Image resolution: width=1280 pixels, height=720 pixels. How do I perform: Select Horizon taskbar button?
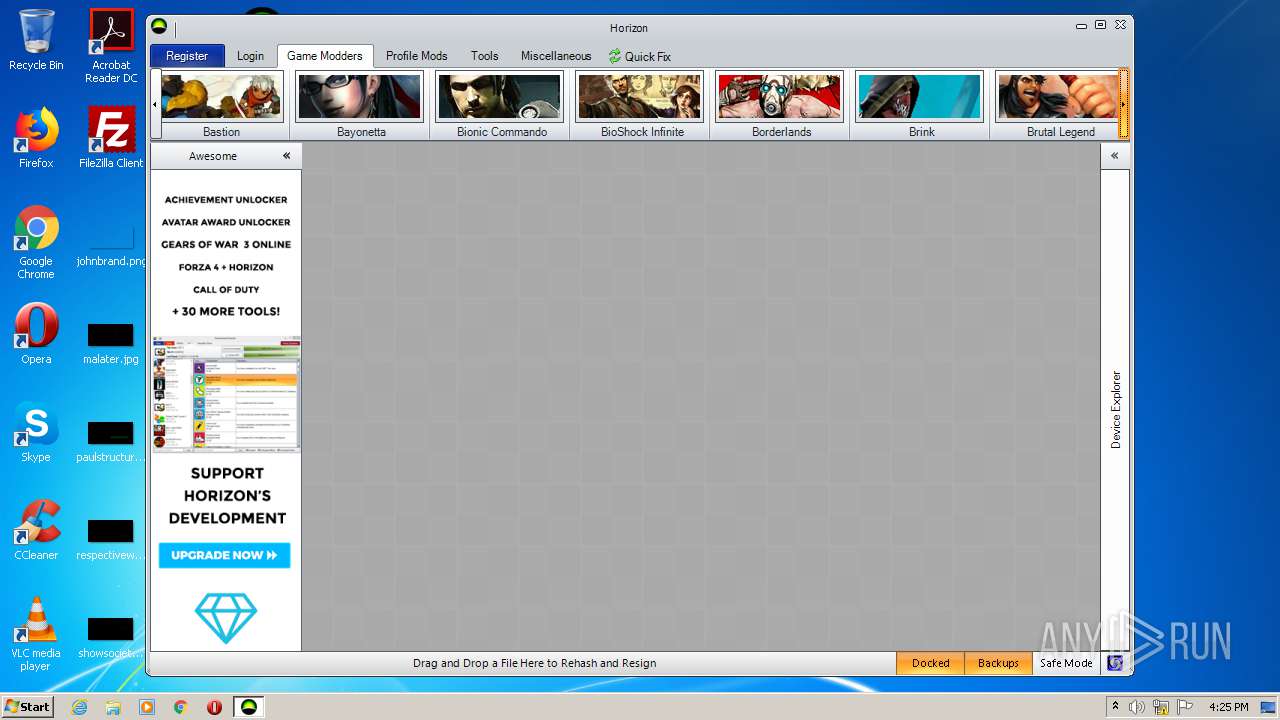248,707
